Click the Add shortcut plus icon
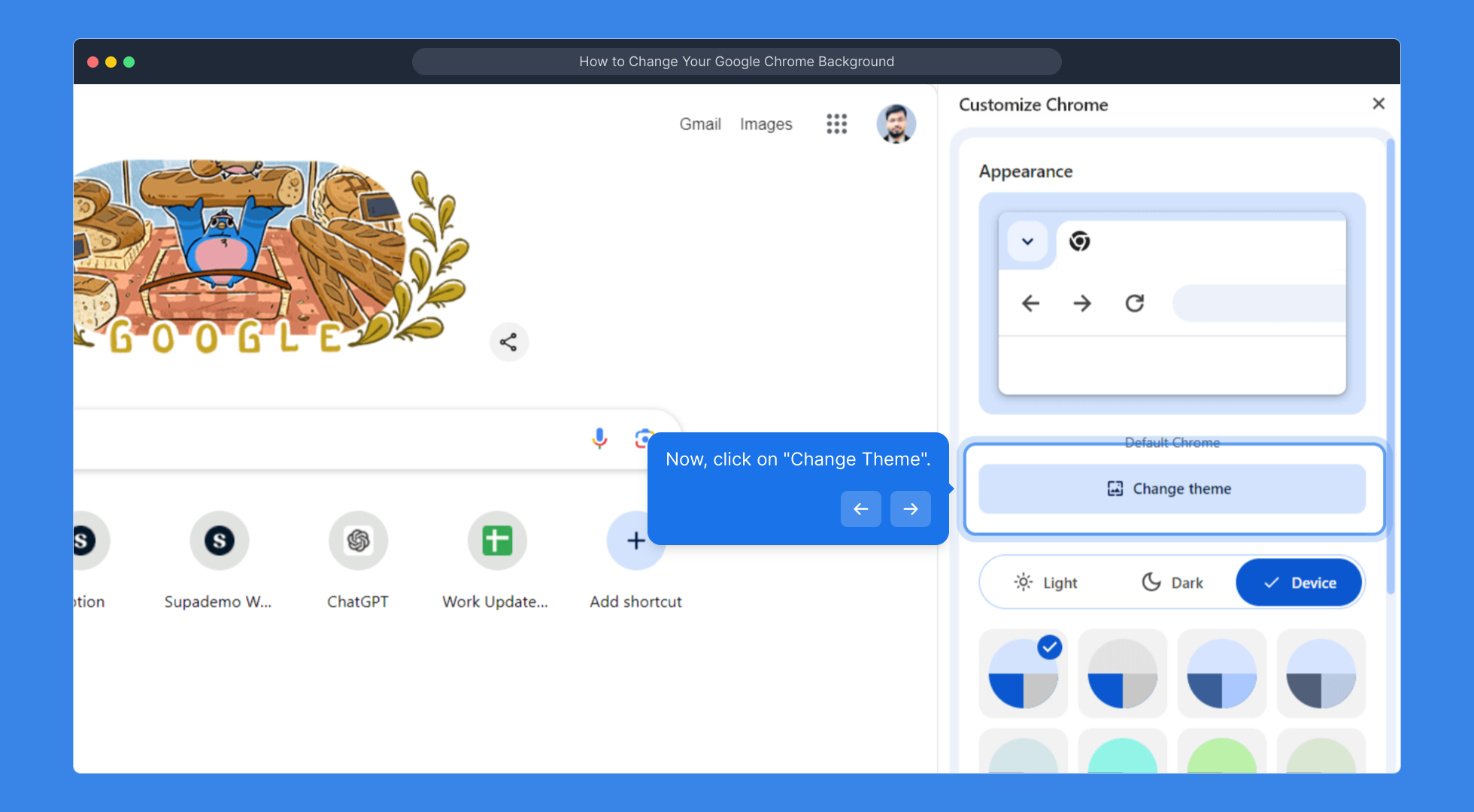Viewport: 1474px width, 812px height. (x=635, y=541)
